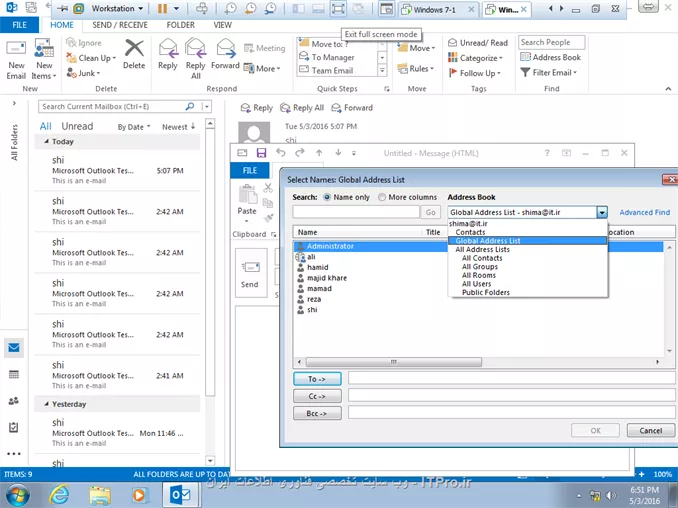Click Redo arrow in message window toolbar
678x508 pixels.
pyautogui.click(x=300, y=153)
